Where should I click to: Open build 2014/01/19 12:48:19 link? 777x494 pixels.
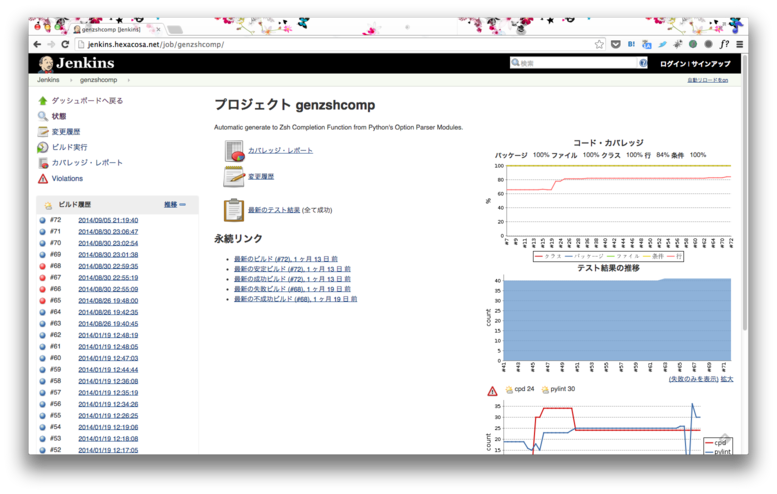pyautogui.click(x=108, y=335)
